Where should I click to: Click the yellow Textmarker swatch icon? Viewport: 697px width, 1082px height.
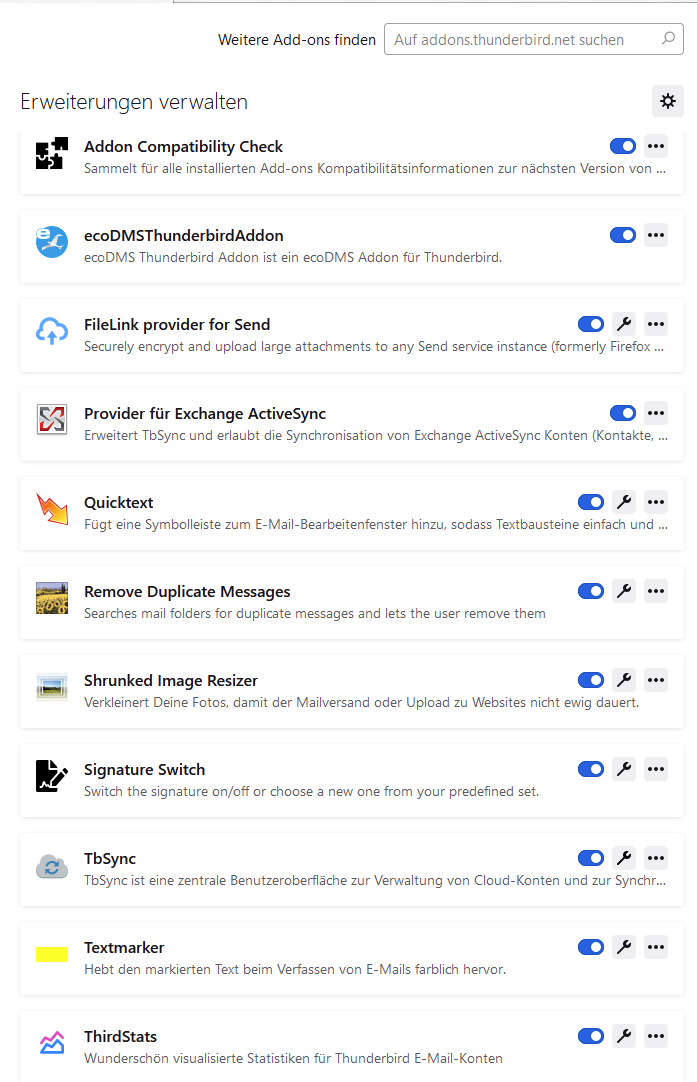click(x=52, y=954)
